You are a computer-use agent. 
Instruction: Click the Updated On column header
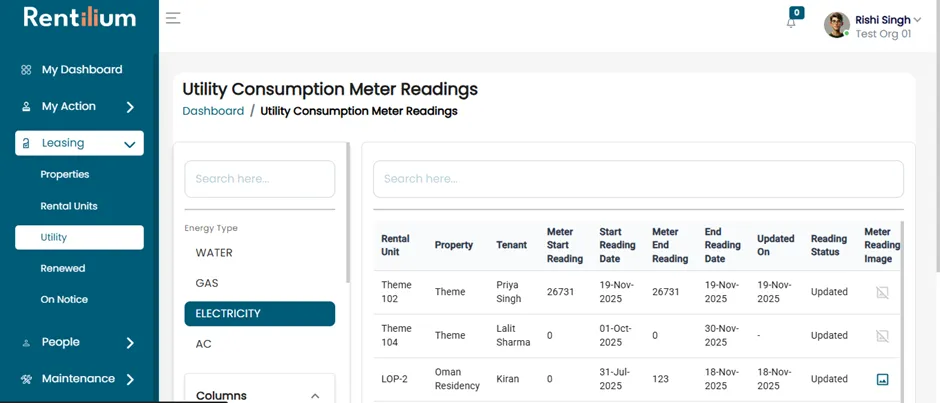775,245
